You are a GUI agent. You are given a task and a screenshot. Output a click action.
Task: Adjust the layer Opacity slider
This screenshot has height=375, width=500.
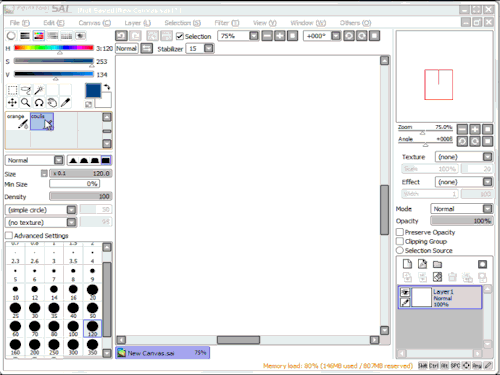coord(462,221)
